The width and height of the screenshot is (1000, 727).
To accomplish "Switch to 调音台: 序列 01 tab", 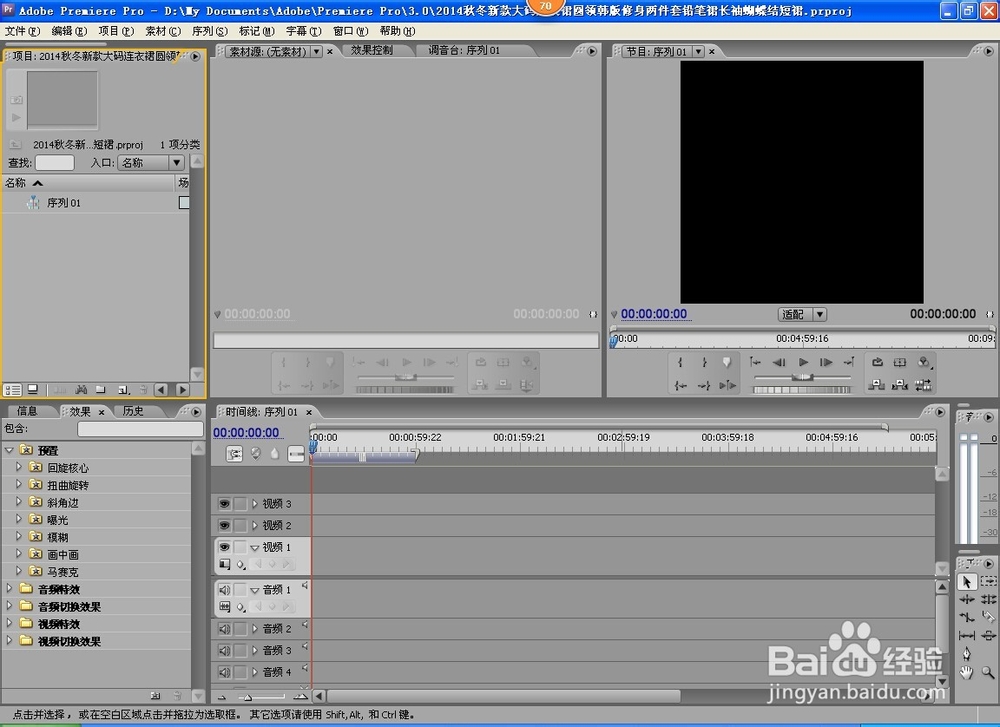I will click(464, 50).
